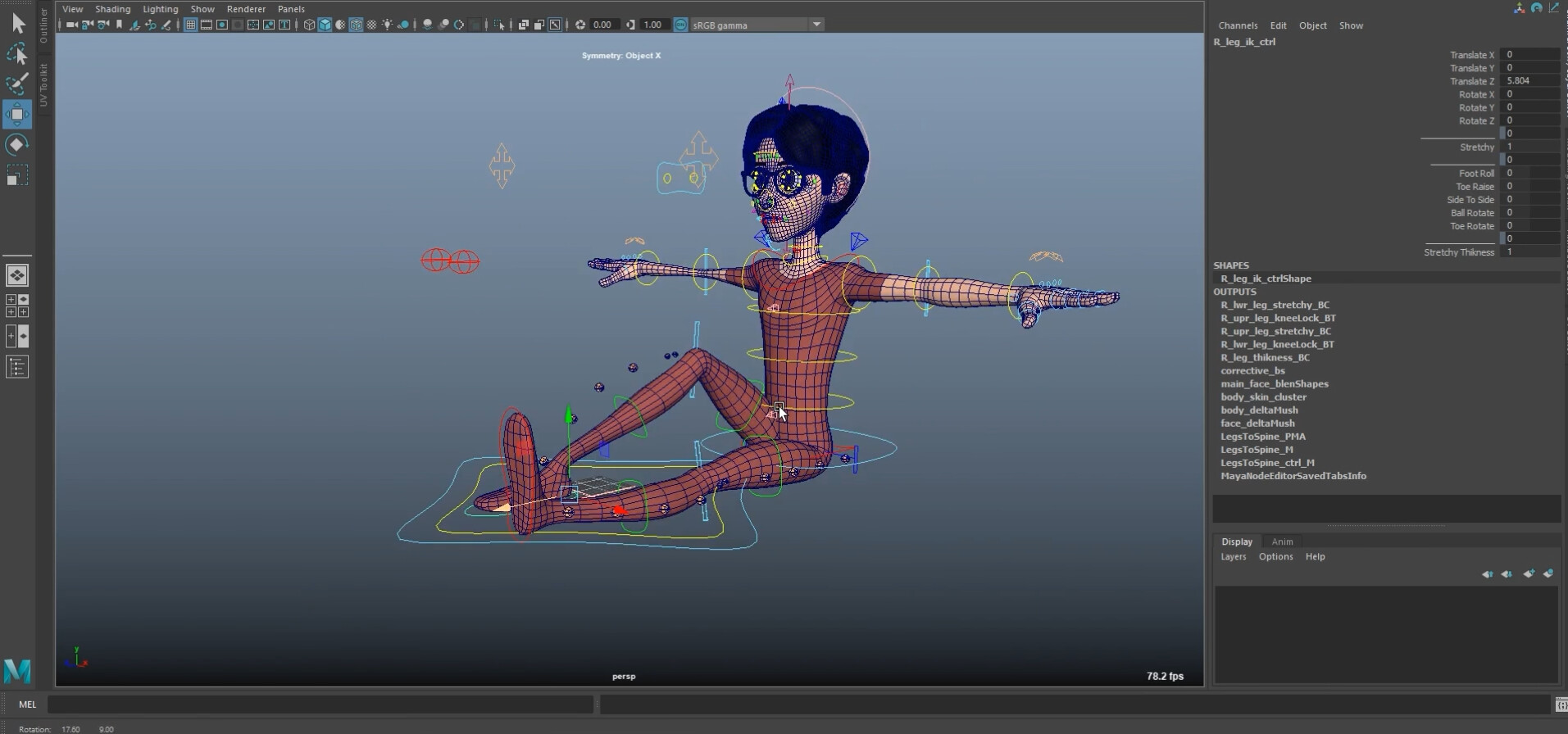Move selected layer down
The image size is (1568, 734).
click(x=1507, y=574)
